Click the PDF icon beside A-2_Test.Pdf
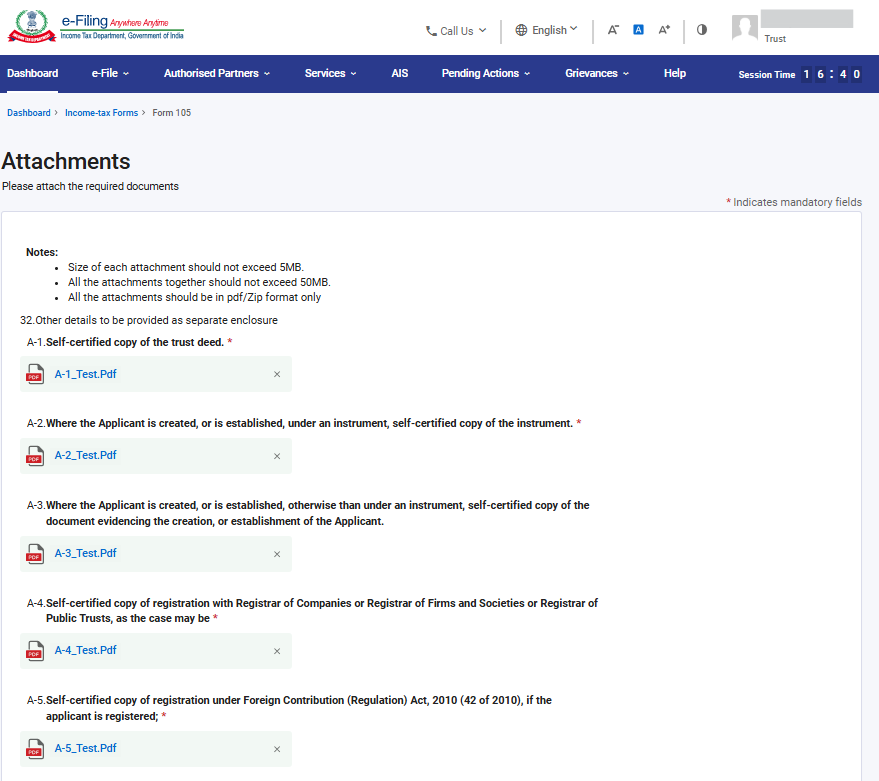This screenshot has height=781, width=879. pos(35,456)
